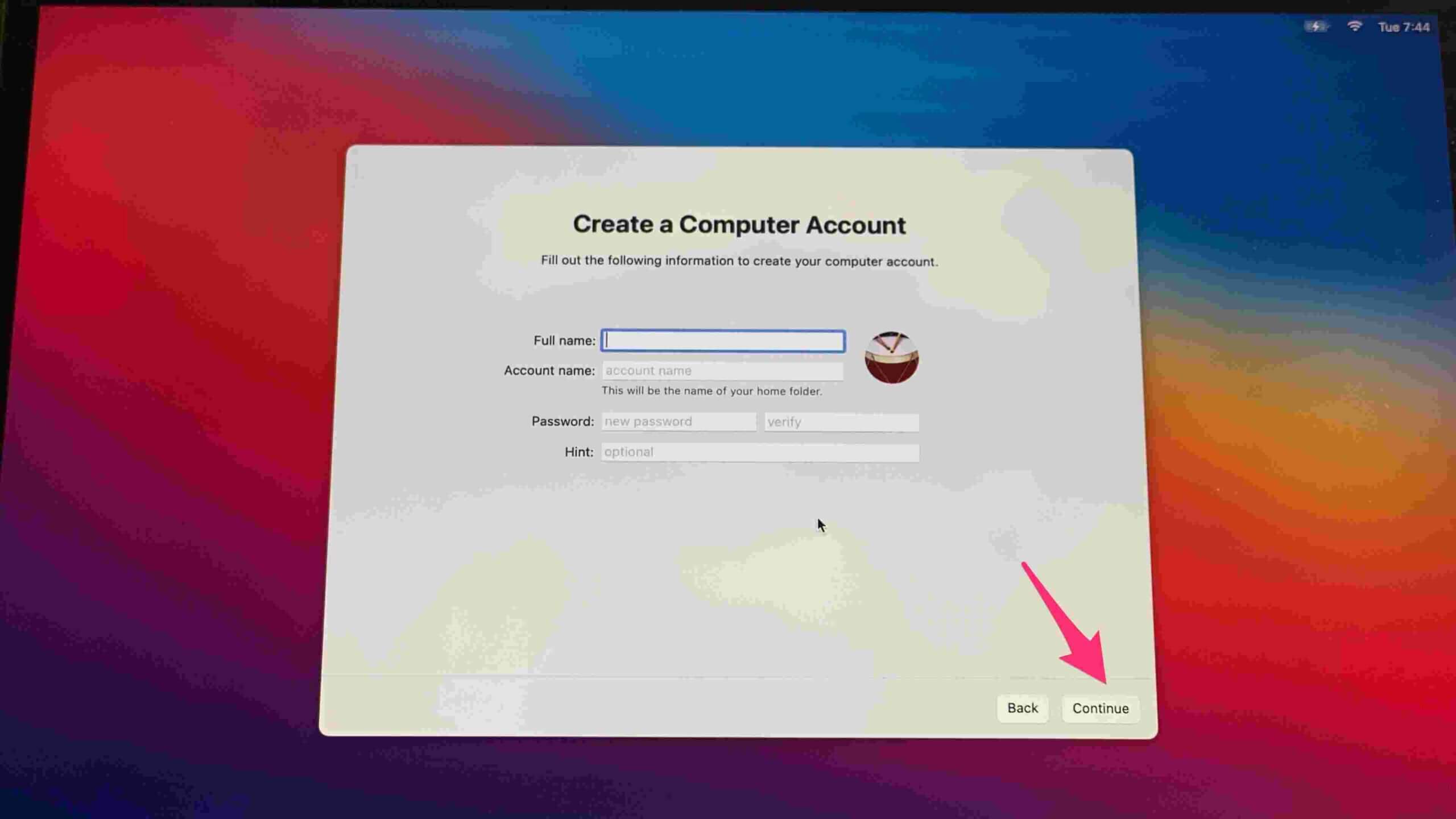This screenshot has height=819, width=1456.
Task: Click the new password field
Action: coord(680,421)
